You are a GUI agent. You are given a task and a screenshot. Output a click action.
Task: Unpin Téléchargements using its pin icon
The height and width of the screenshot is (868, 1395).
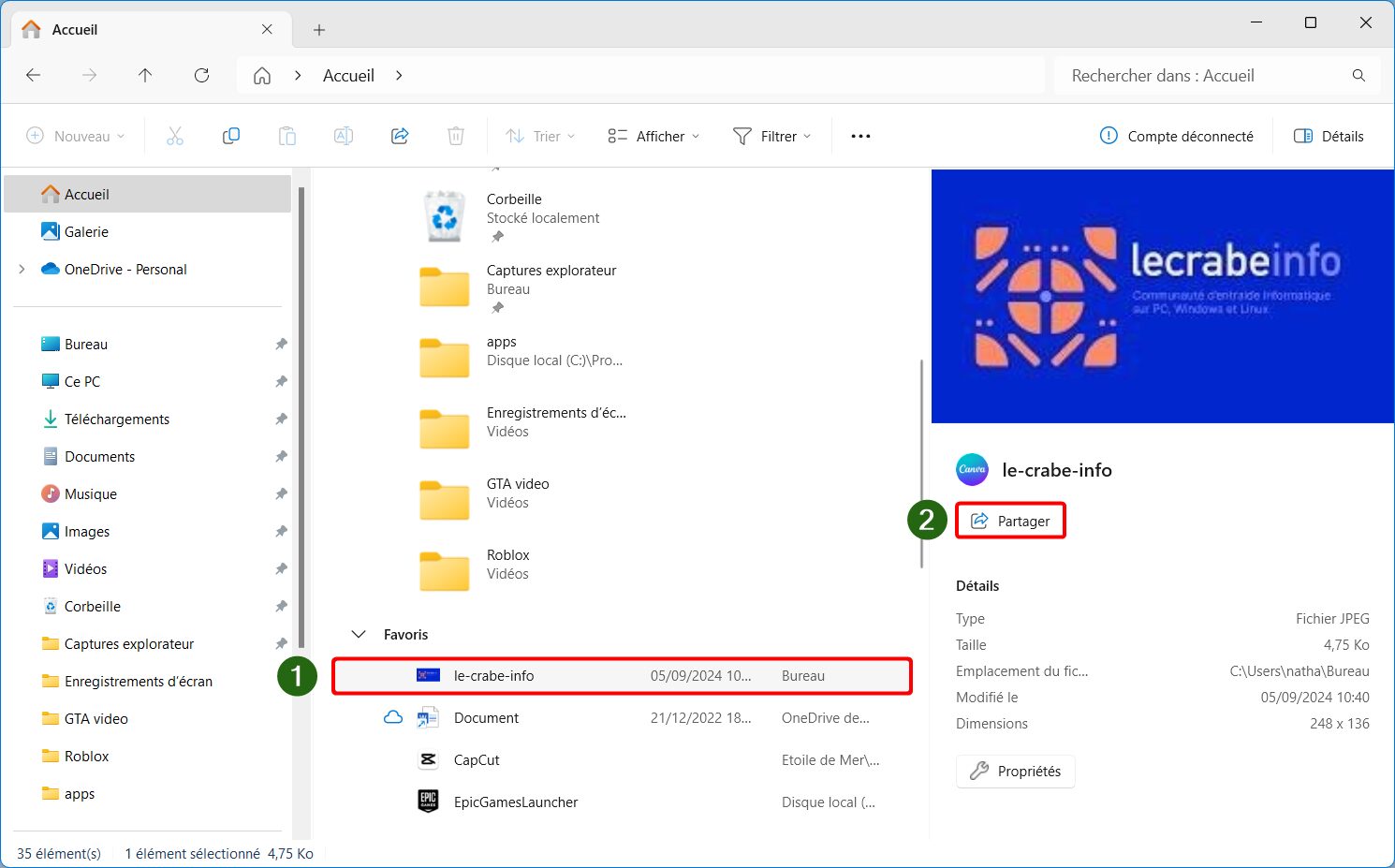click(281, 419)
